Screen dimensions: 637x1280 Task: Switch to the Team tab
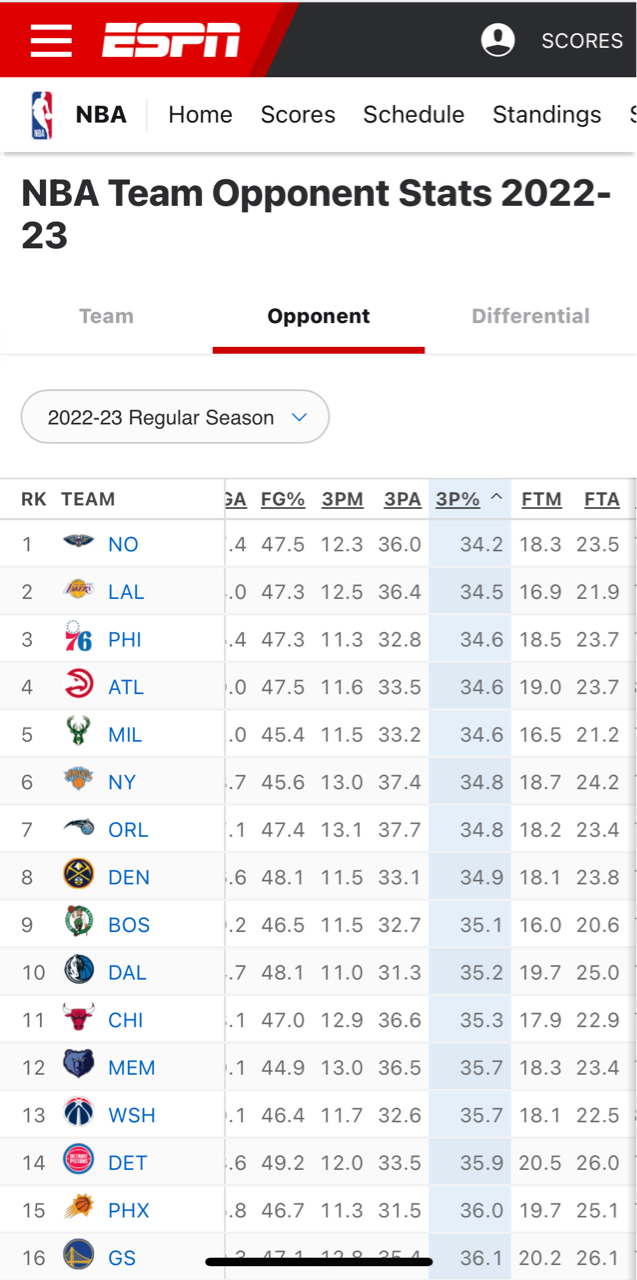pyautogui.click(x=106, y=316)
